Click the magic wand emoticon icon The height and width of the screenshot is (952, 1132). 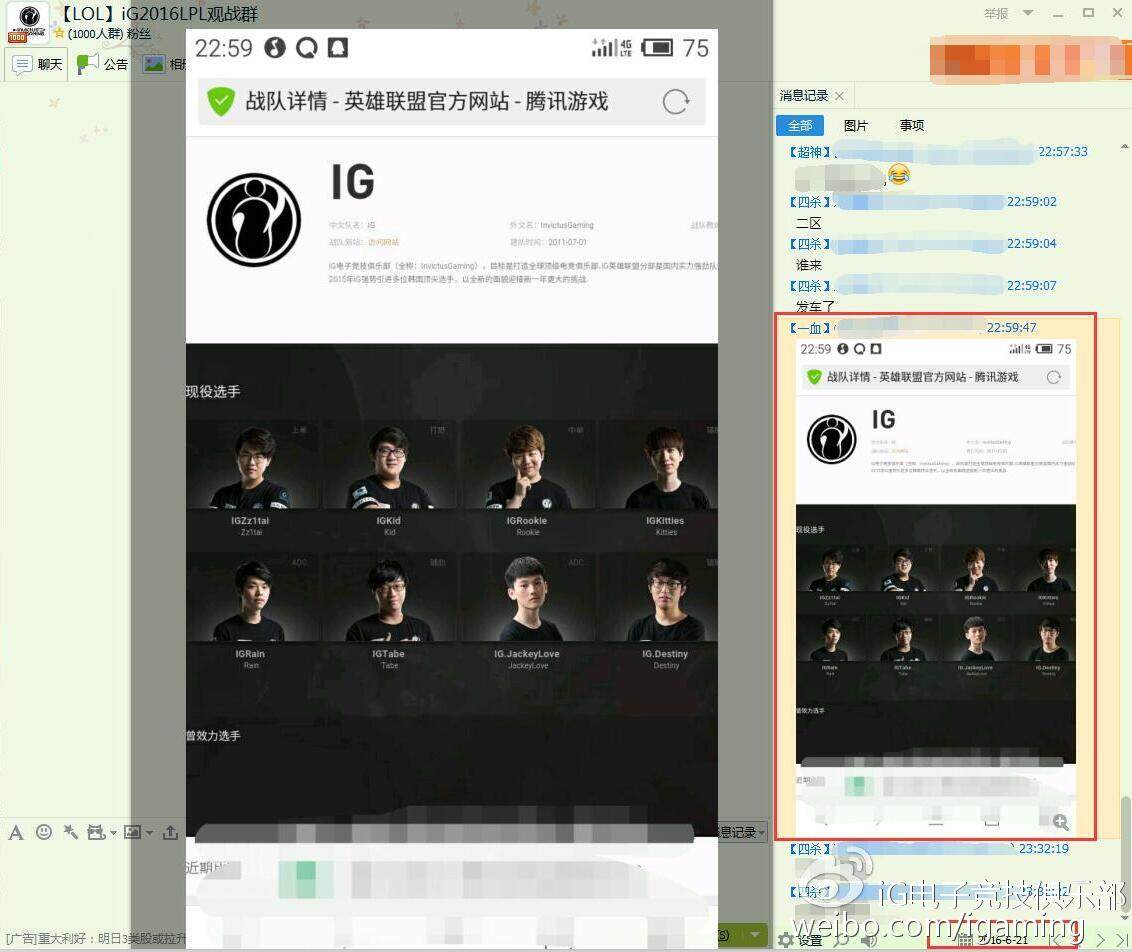[x=70, y=833]
